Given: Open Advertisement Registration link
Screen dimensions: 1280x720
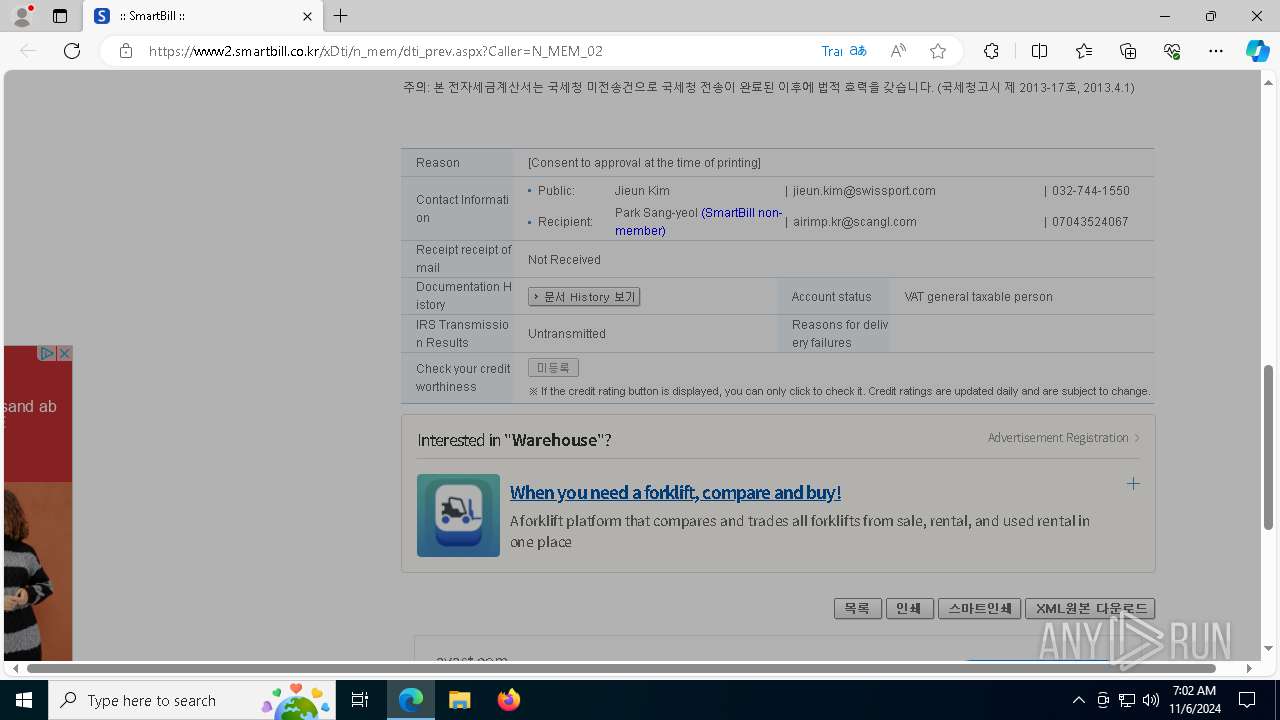Looking at the screenshot, I should click(x=1063, y=438).
